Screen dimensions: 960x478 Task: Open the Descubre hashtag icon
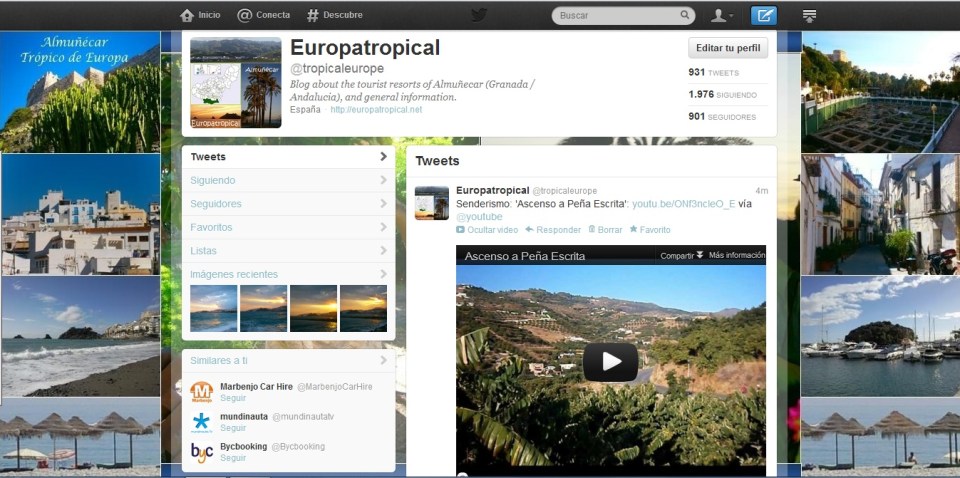point(313,15)
